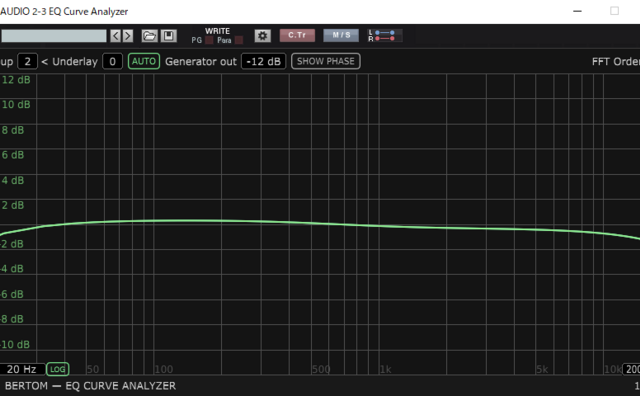This screenshot has height=396, width=640.
Task: Click the value box showing 2
Action: coord(27,61)
